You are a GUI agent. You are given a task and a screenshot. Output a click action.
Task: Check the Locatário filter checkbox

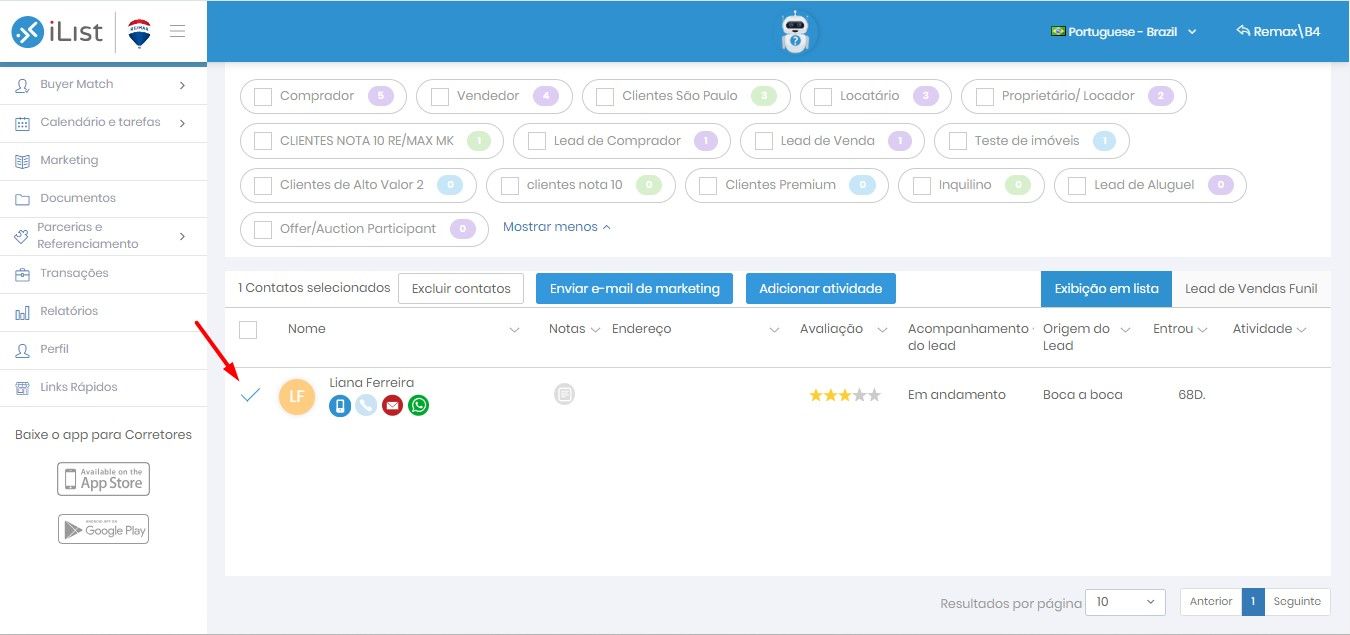[823, 96]
